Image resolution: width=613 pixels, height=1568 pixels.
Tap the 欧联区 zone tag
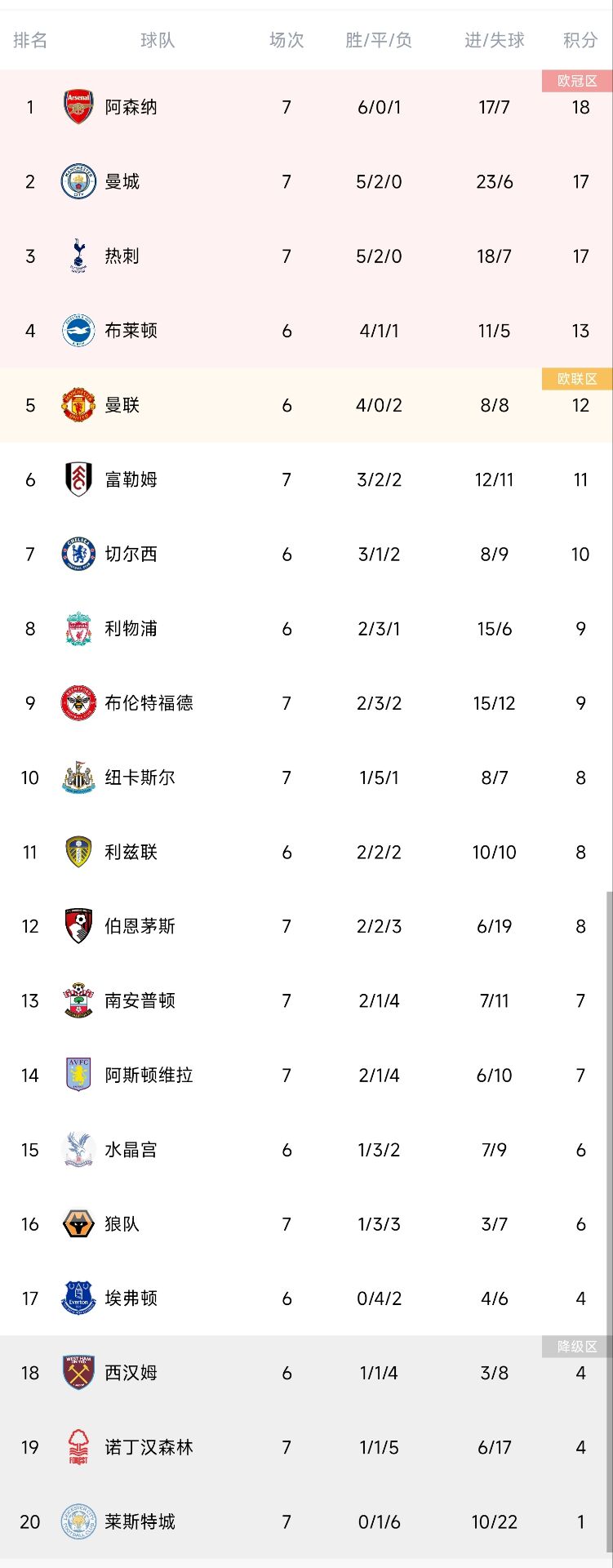click(577, 379)
